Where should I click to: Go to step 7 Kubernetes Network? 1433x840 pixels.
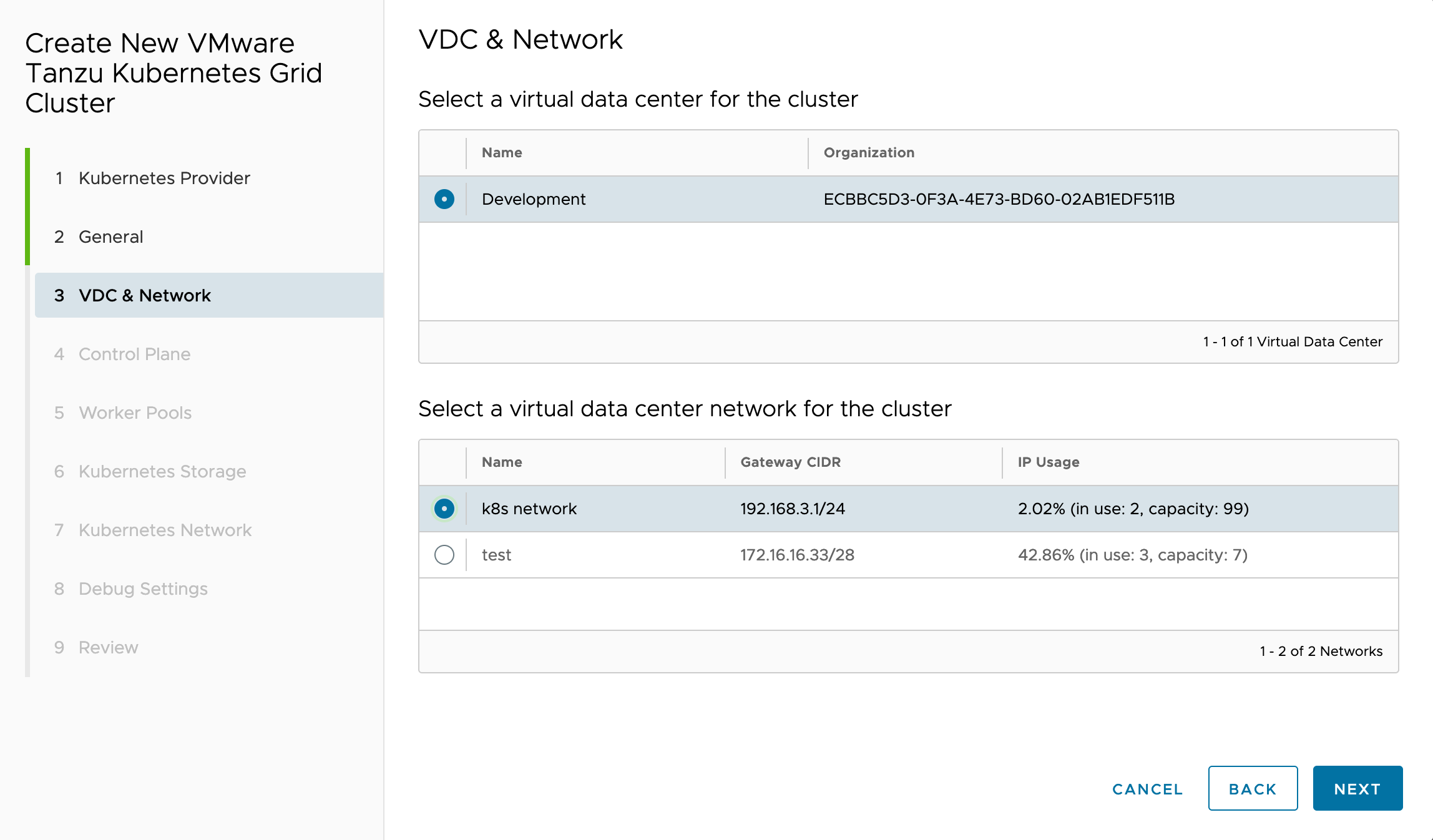[209, 530]
